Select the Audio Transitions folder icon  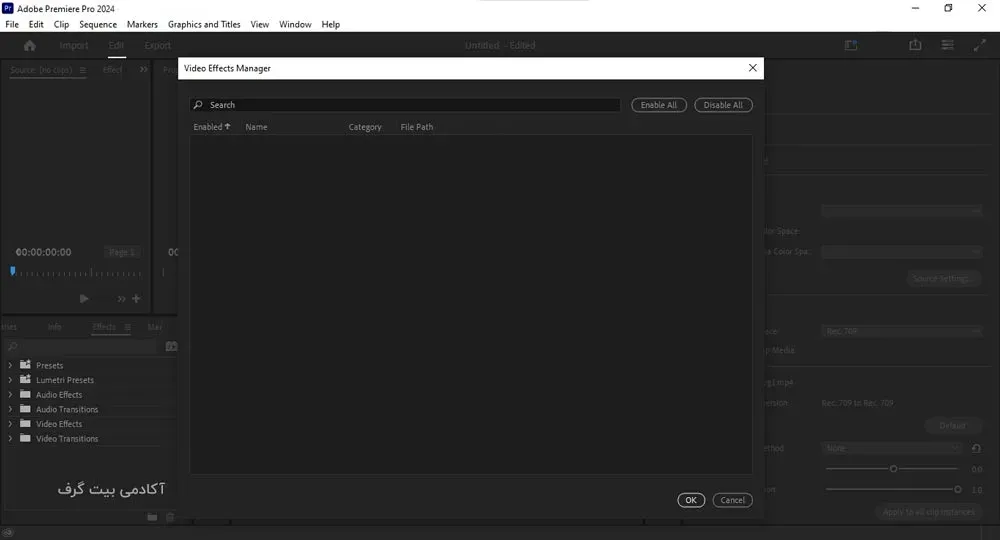pyautogui.click(x=26, y=409)
